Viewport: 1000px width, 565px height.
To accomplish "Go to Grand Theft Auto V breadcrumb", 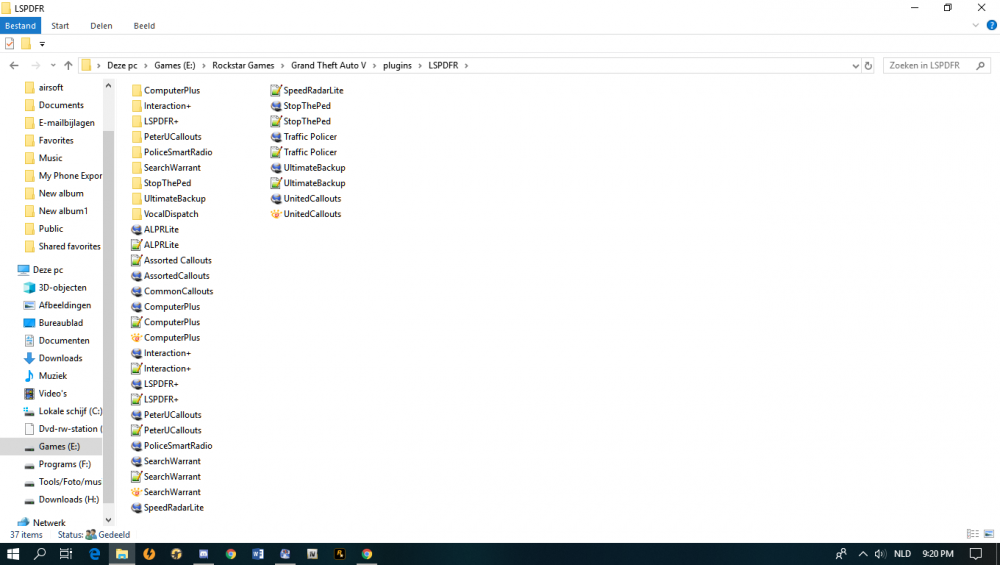I will [x=328, y=66].
